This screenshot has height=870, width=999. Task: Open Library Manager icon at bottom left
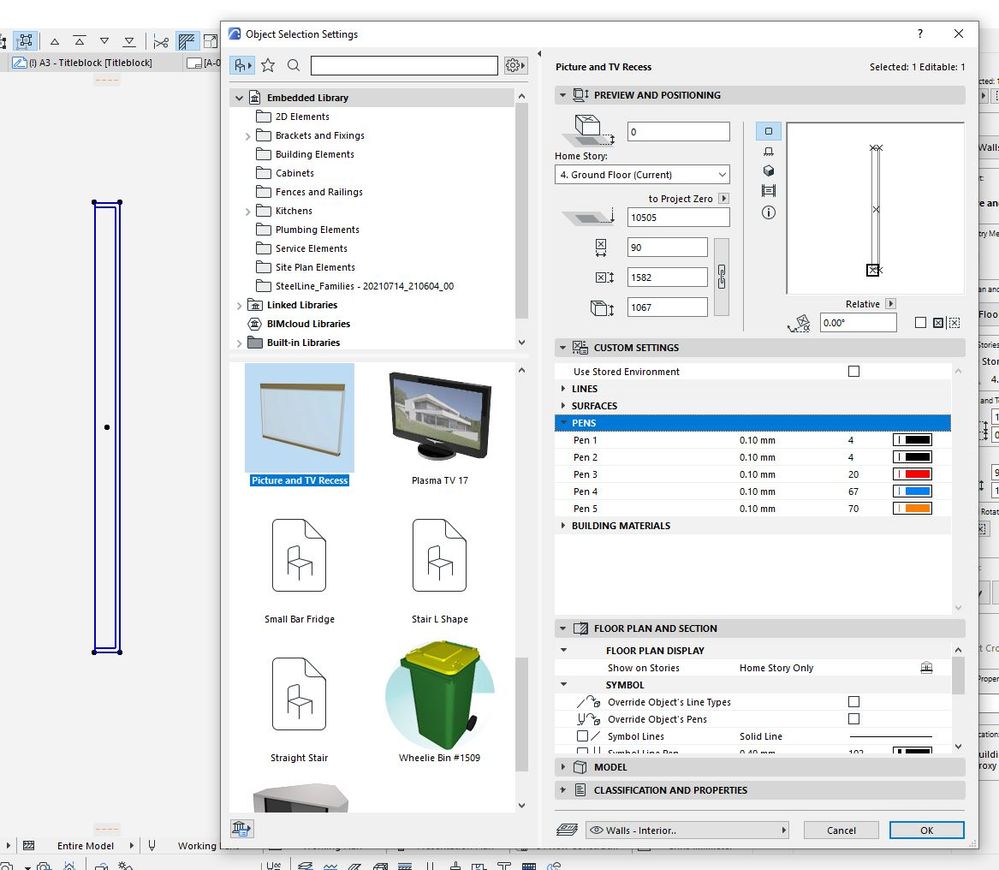point(241,828)
